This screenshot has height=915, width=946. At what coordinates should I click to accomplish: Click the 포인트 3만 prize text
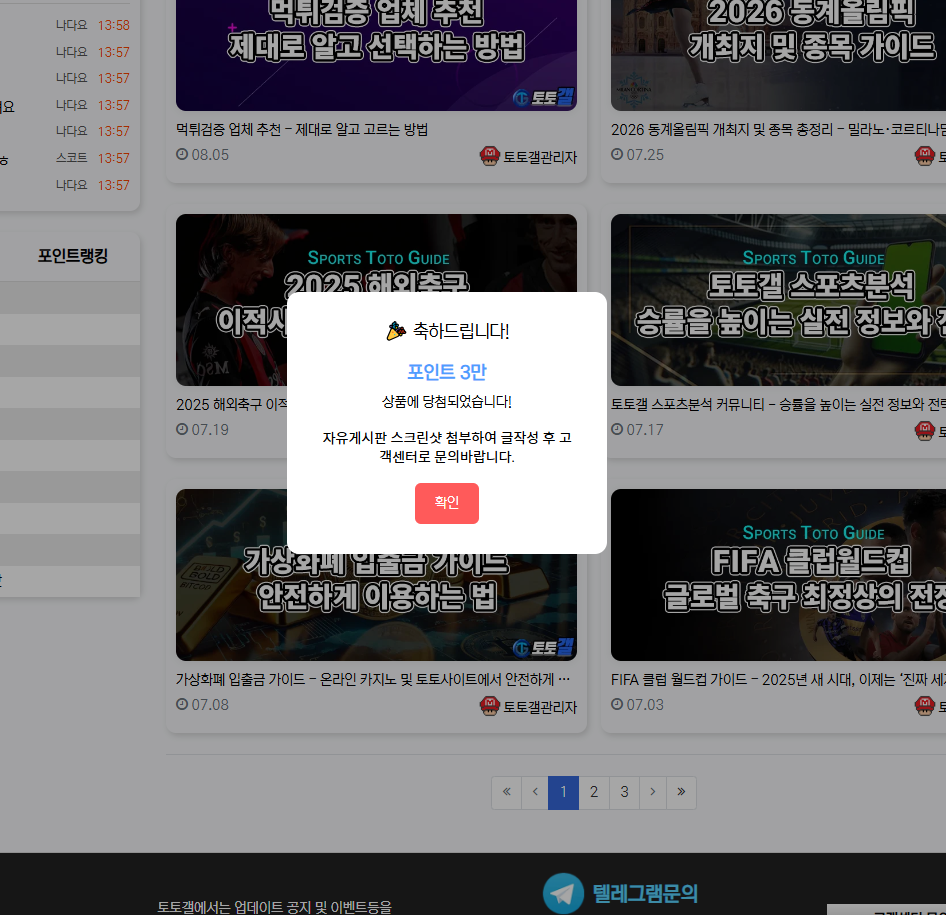tap(446, 372)
